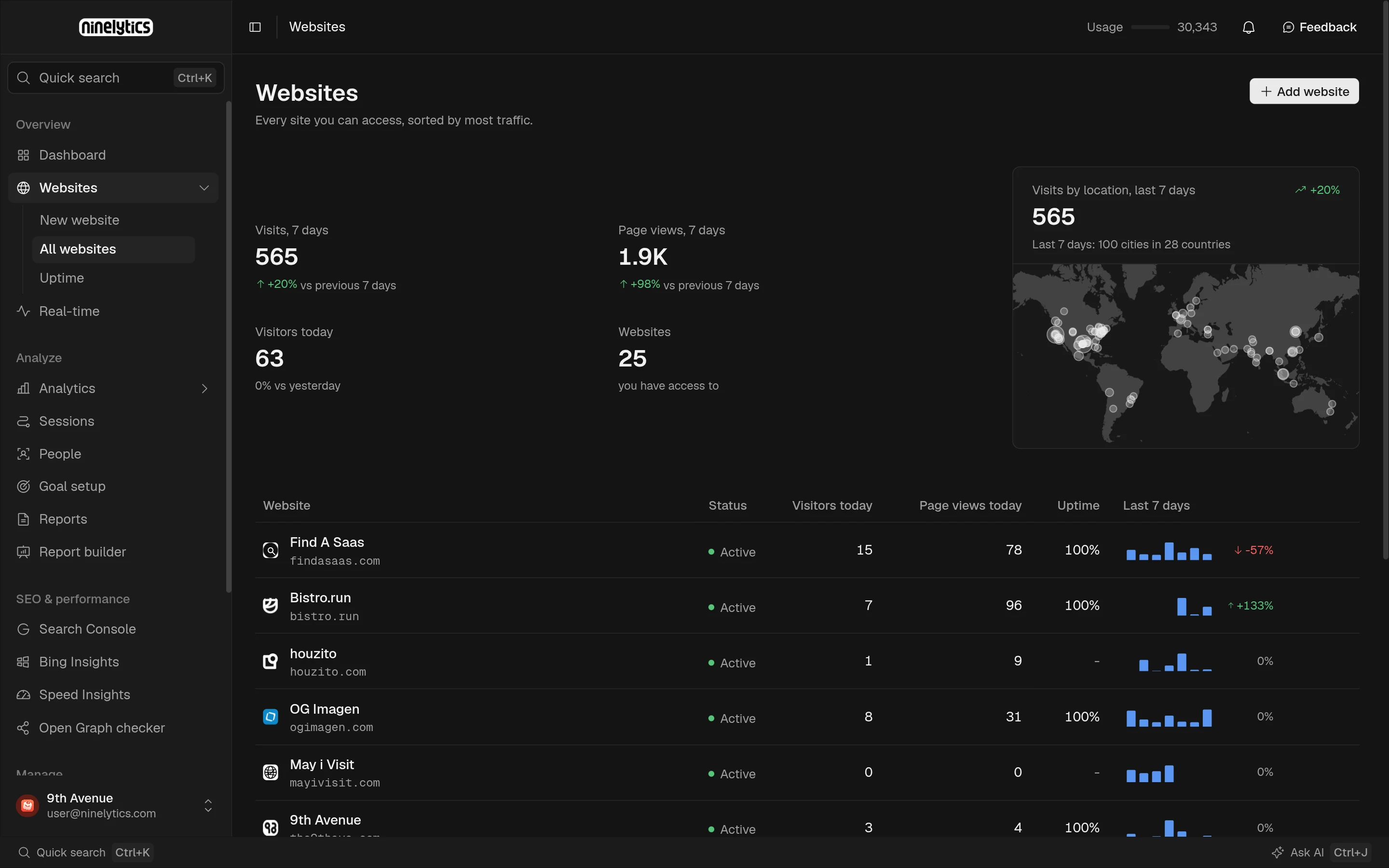This screenshot has height=868, width=1389.
Task: Click the Speed Insights gauge icon
Action: (23, 694)
